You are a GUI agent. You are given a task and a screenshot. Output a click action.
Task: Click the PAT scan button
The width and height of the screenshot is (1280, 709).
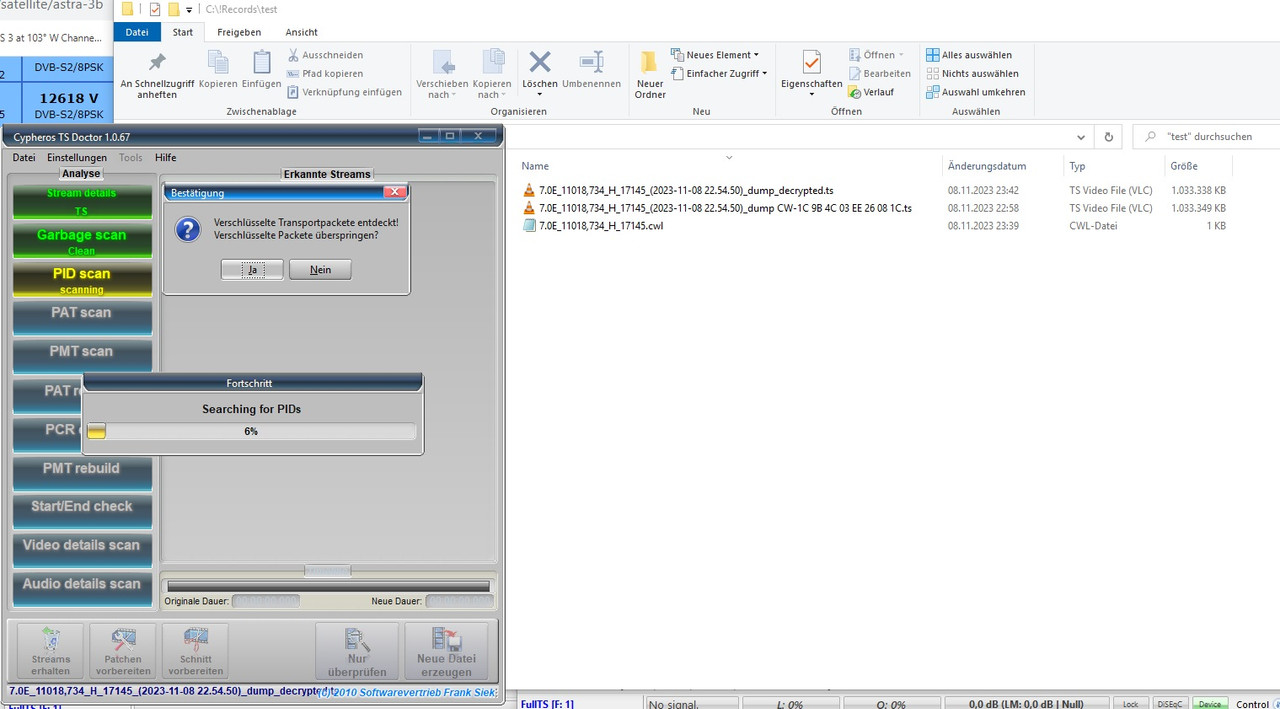[82, 319]
